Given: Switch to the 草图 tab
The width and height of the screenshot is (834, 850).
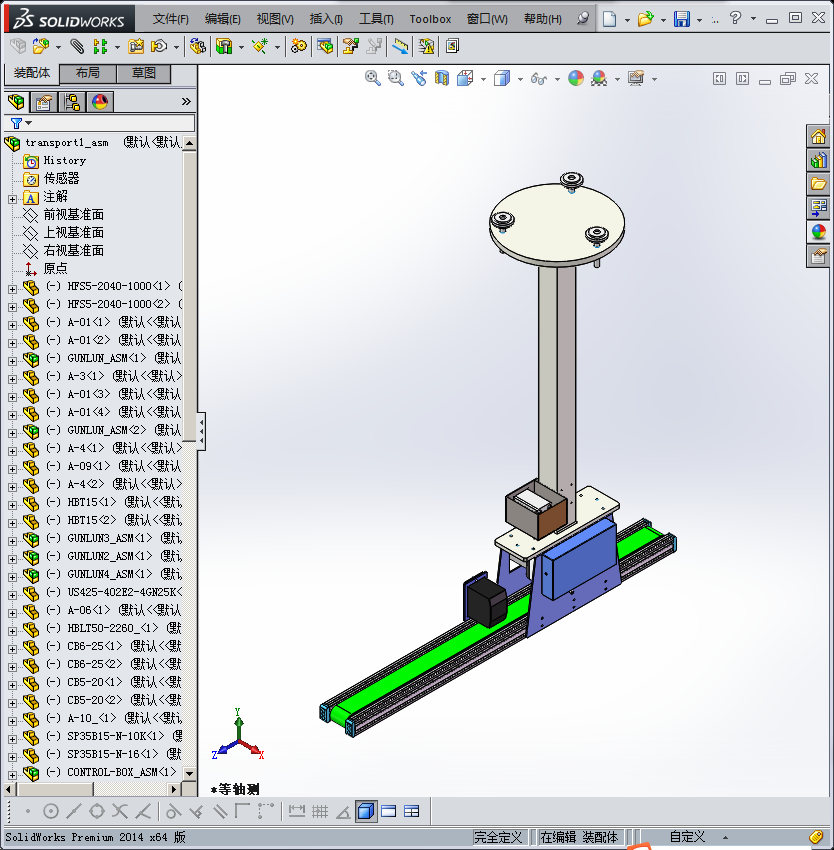Looking at the screenshot, I should tap(143, 73).
